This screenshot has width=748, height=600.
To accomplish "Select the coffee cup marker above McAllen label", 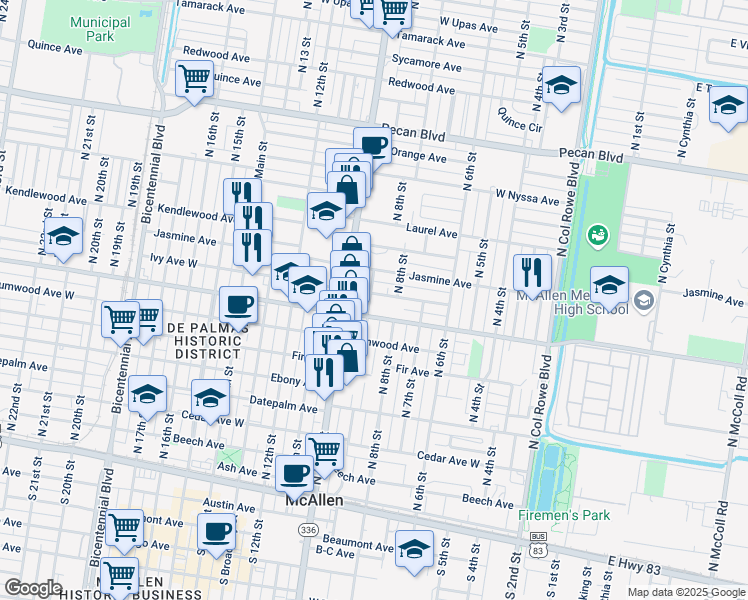I will coord(294,474).
